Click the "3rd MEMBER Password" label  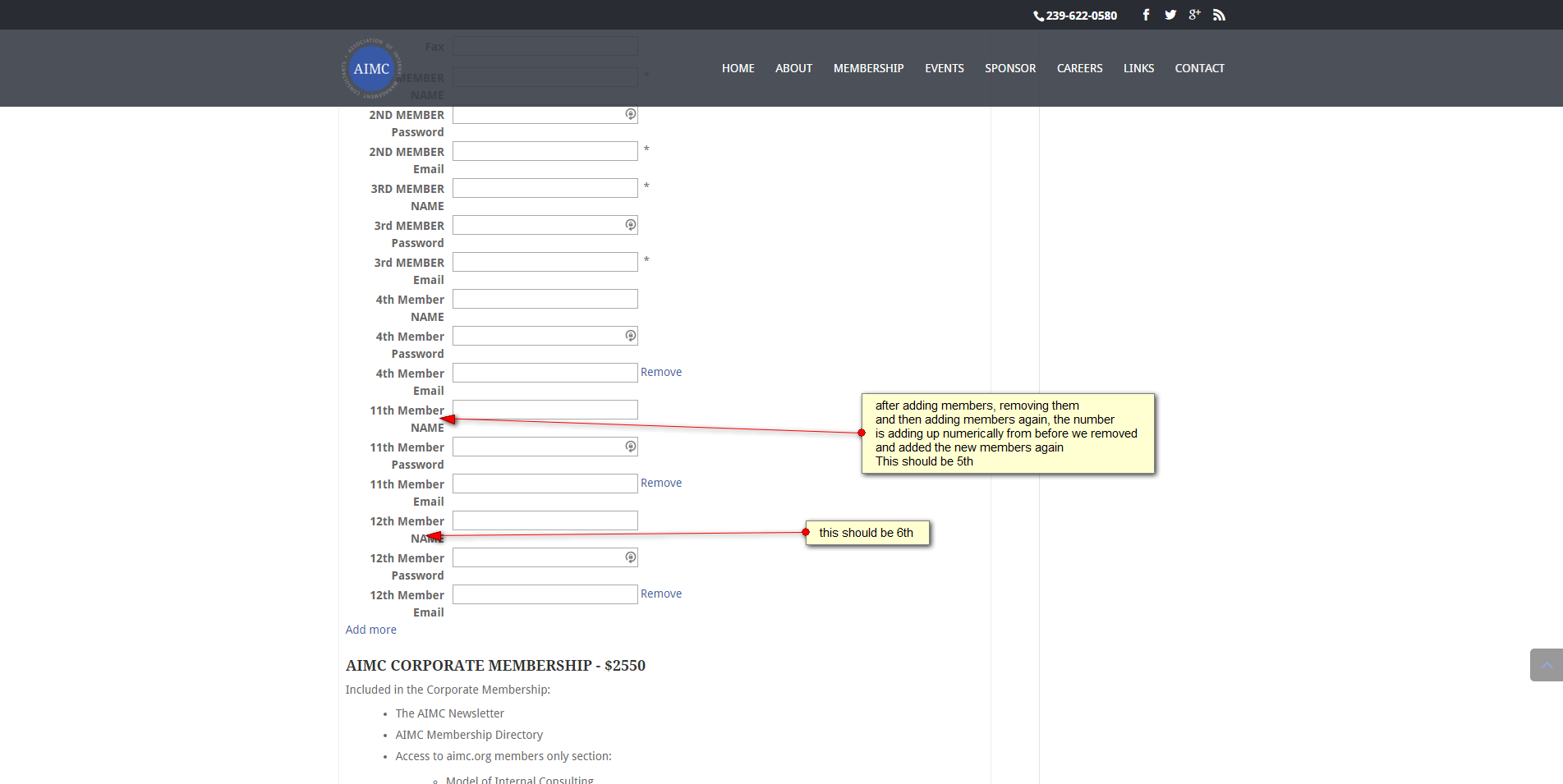[x=409, y=234]
